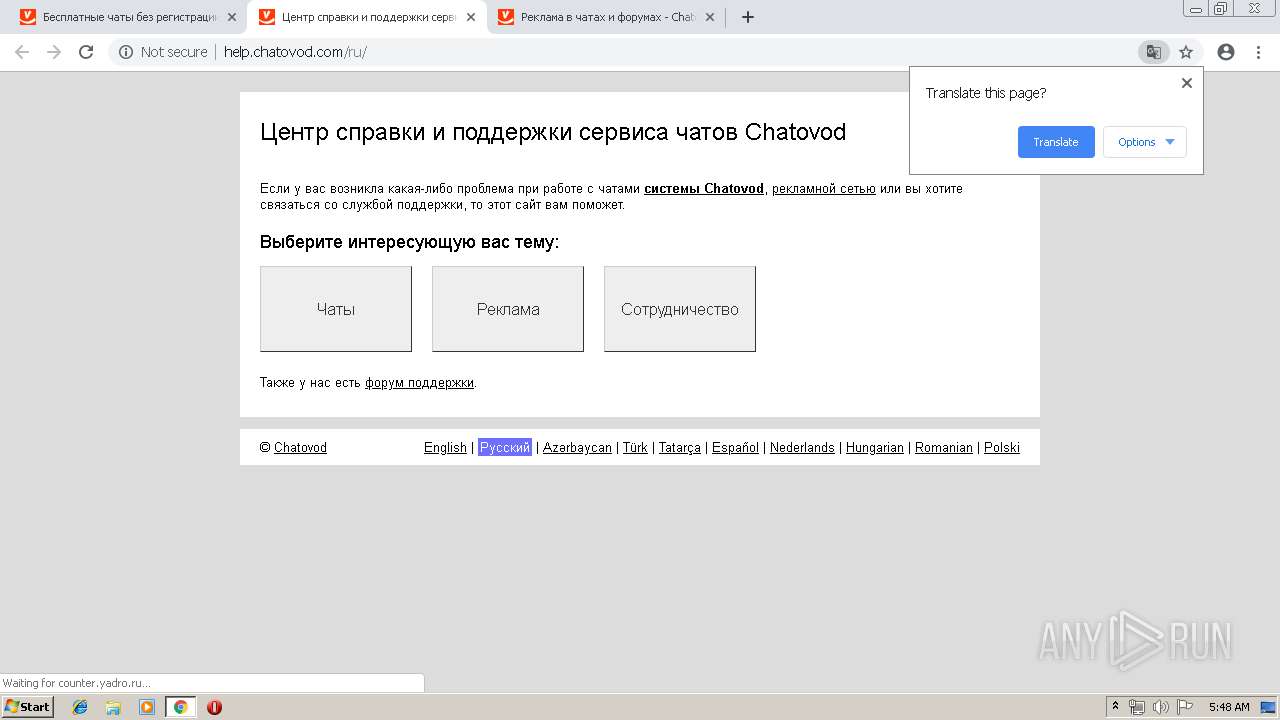This screenshot has width=1280, height=720.
Task: Switch to tab 'Реклама в чатах и форумах'
Action: coord(606,17)
